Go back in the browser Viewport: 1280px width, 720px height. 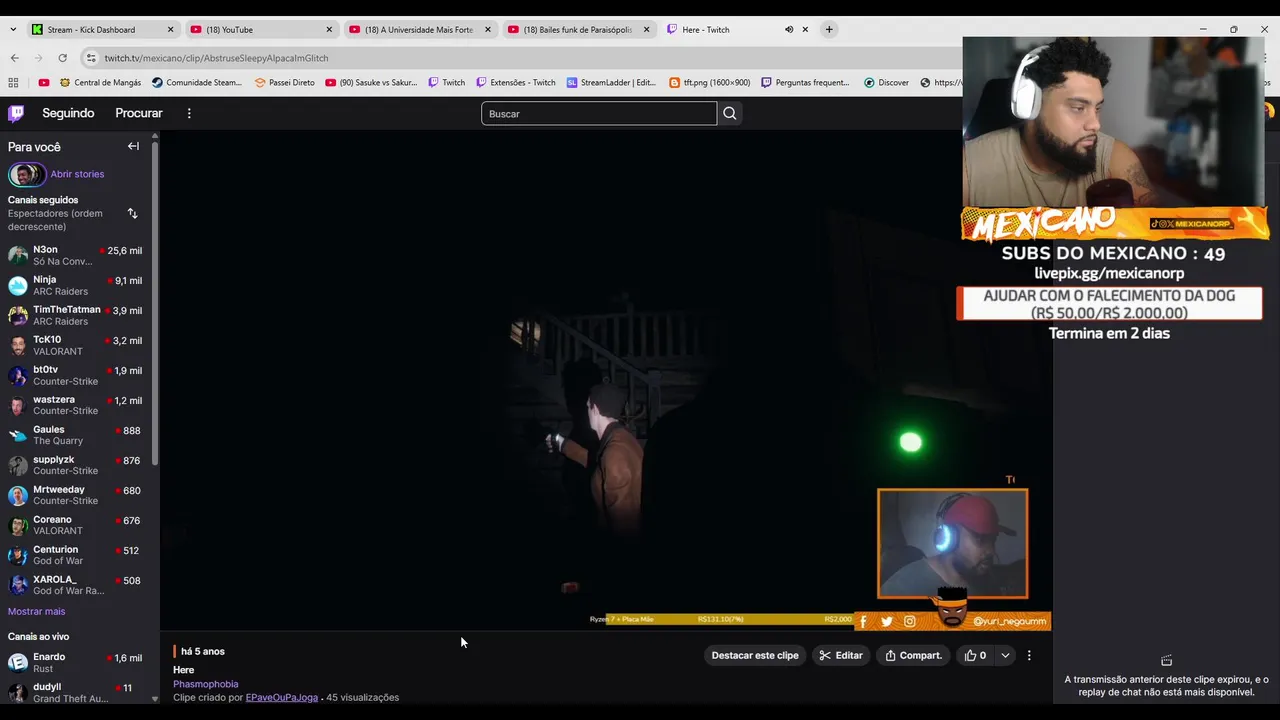coord(14,58)
